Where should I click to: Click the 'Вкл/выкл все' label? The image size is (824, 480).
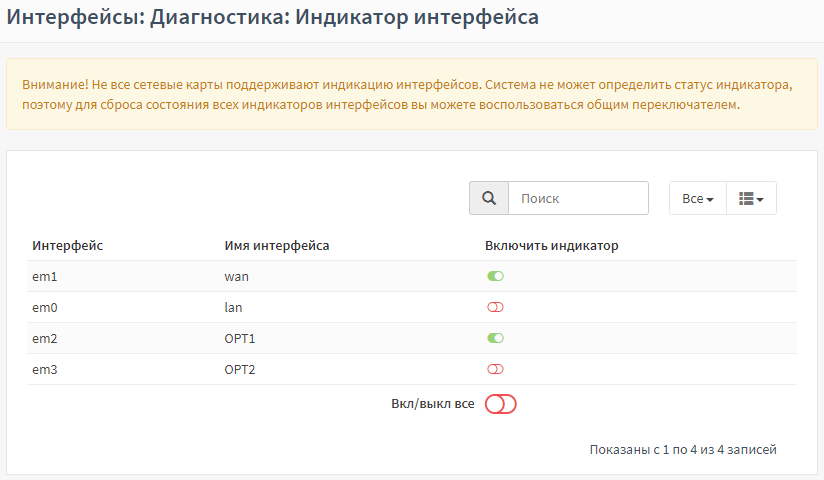(x=432, y=404)
